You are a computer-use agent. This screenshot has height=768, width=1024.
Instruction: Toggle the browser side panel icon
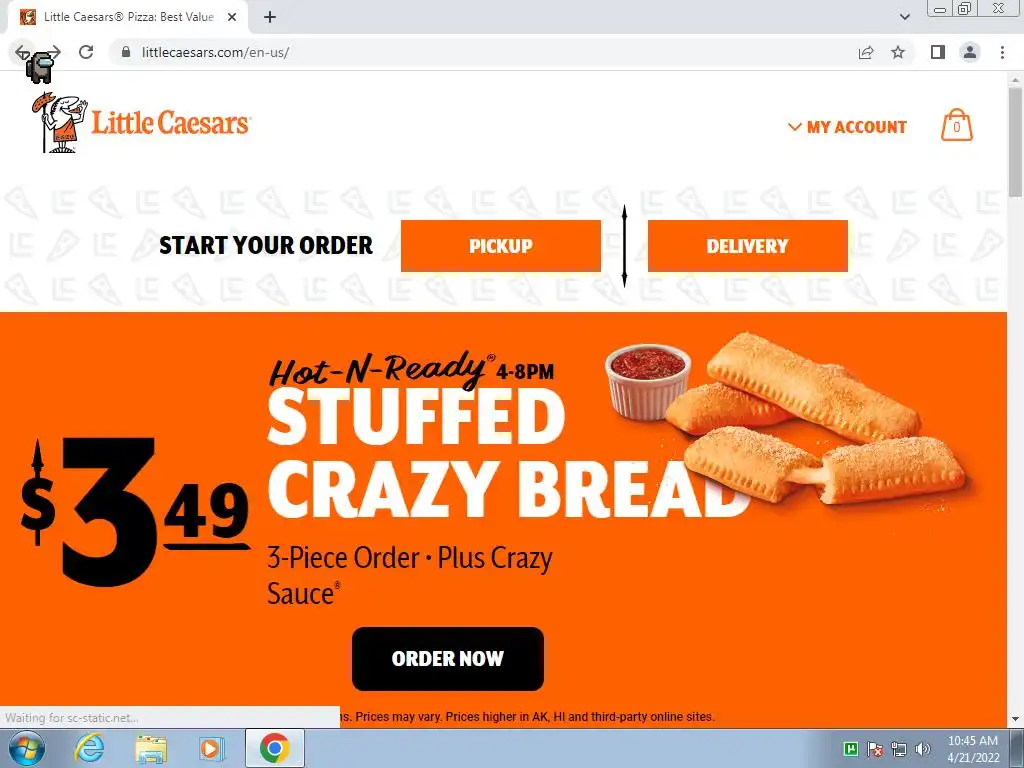pos(938,52)
